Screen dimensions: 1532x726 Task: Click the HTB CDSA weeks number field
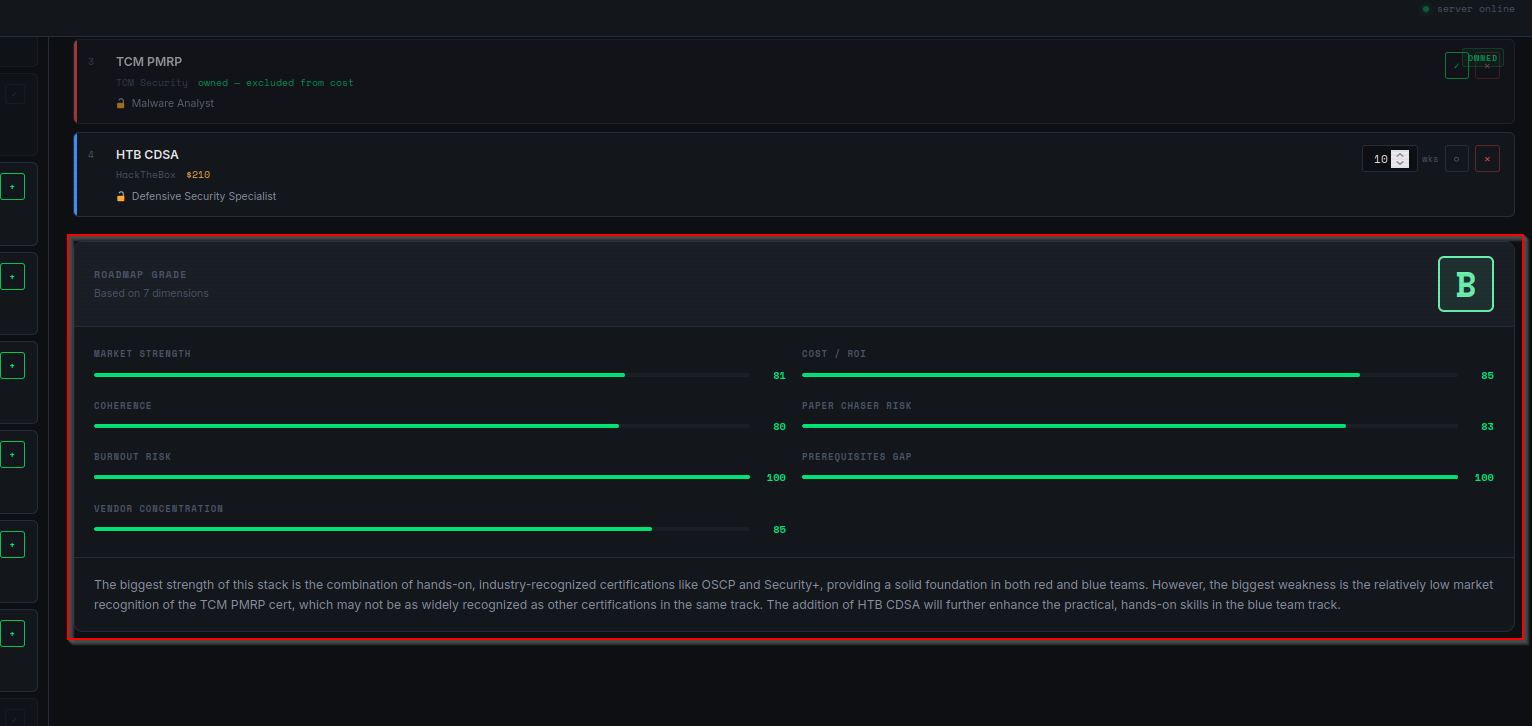1379,159
